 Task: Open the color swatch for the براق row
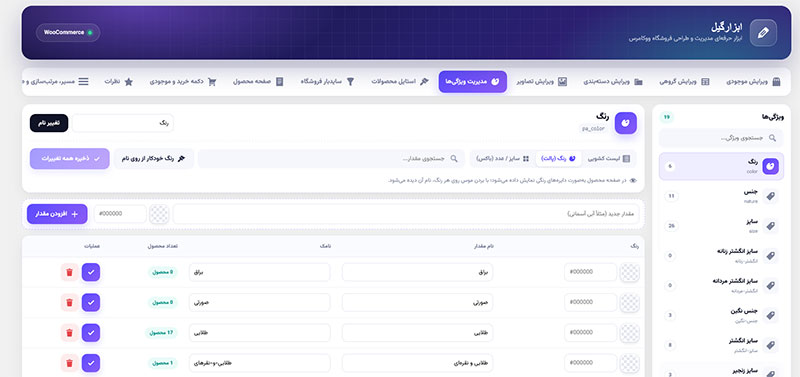click(x=629, y=272)
